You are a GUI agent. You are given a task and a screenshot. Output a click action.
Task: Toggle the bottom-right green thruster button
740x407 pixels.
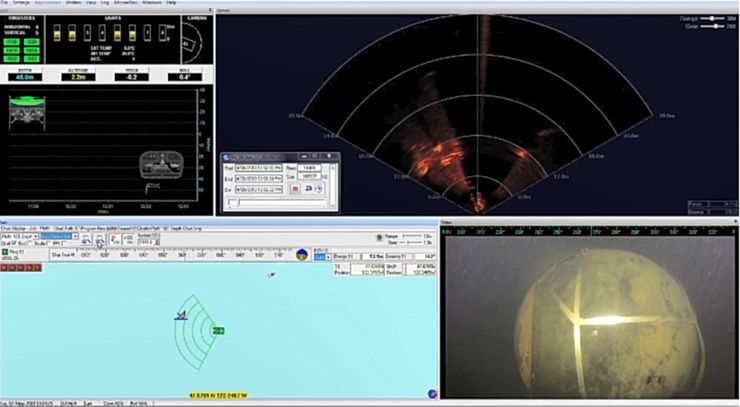point(32,58)
